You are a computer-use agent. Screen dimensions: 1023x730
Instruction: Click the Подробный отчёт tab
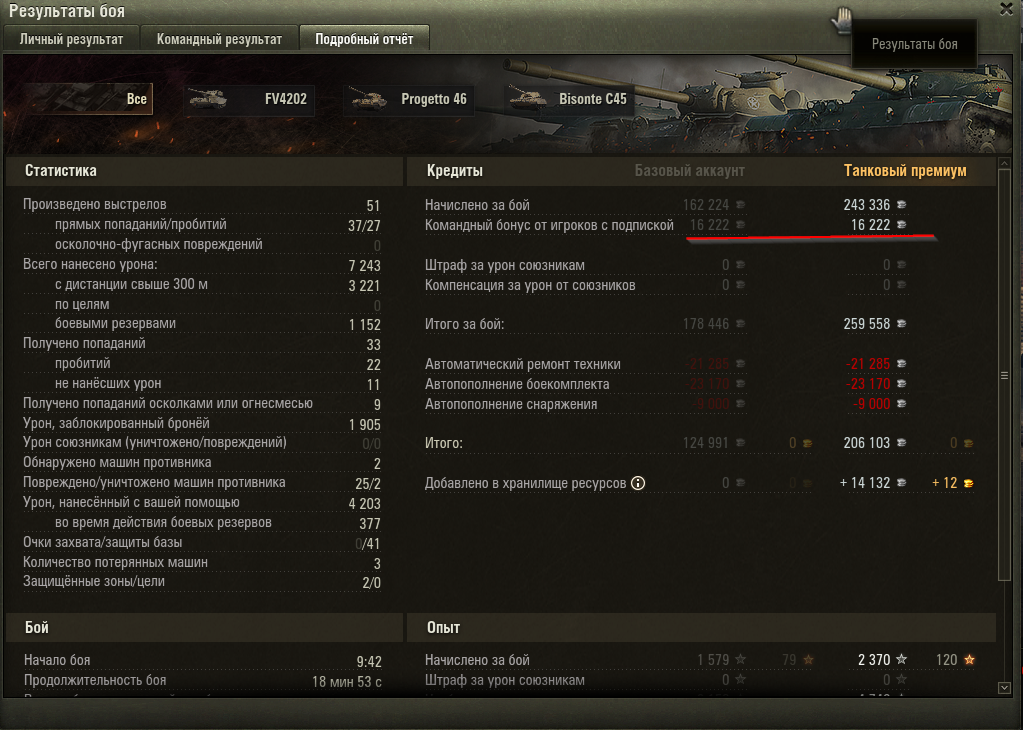point(364,39)
